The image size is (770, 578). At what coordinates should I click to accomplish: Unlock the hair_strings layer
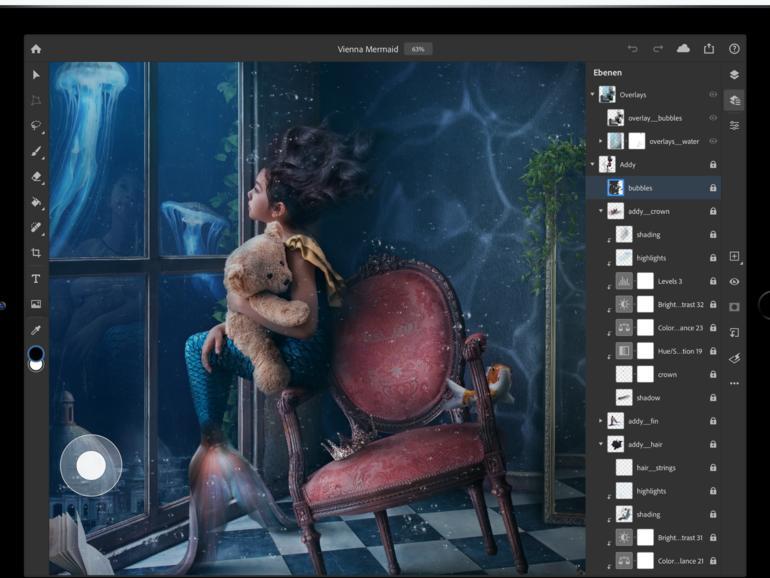click(x=713, y=468)
